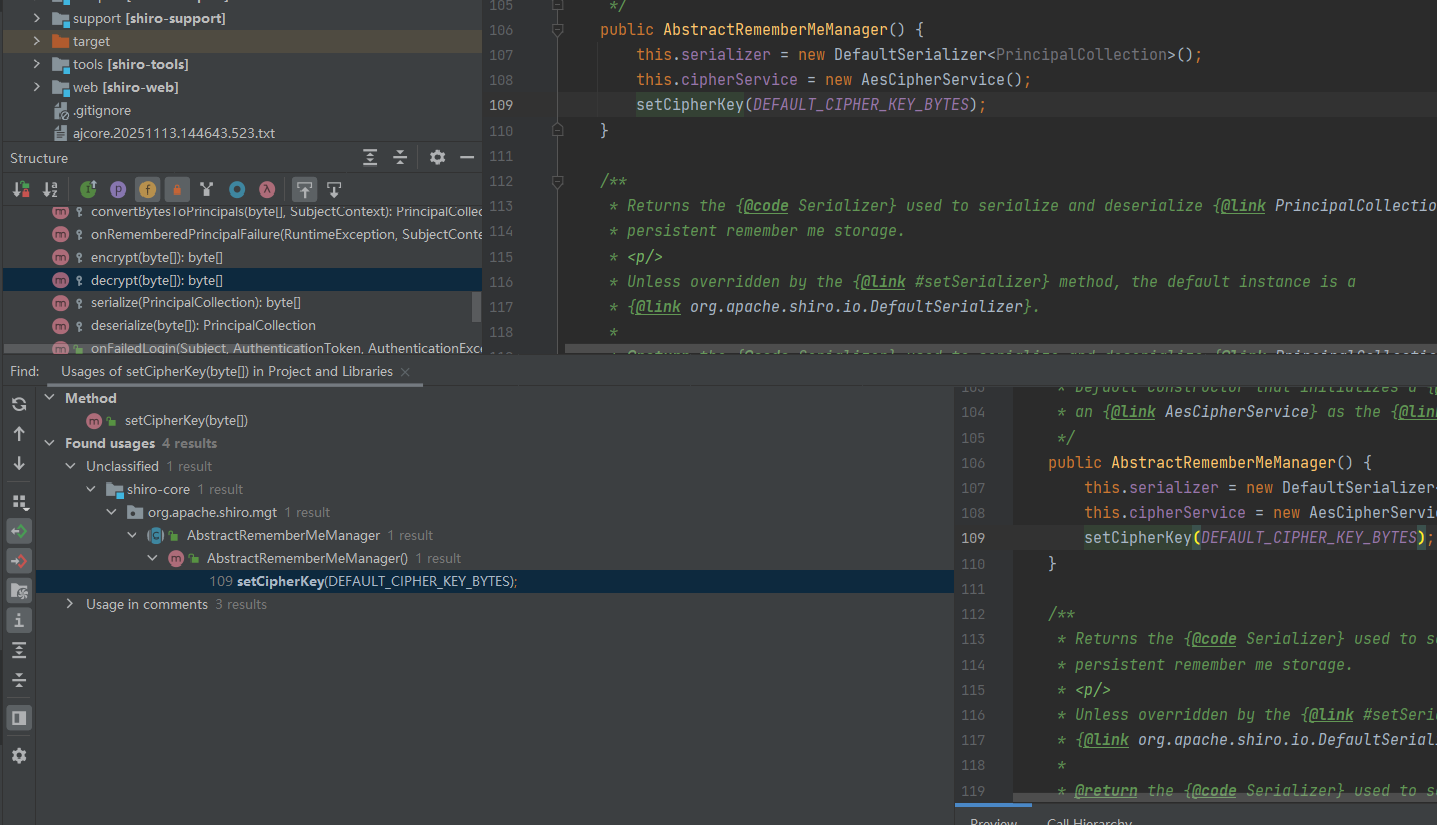
Task: Toggle the red write access filter
Action: pyautogui.click(x=19, y=561)
